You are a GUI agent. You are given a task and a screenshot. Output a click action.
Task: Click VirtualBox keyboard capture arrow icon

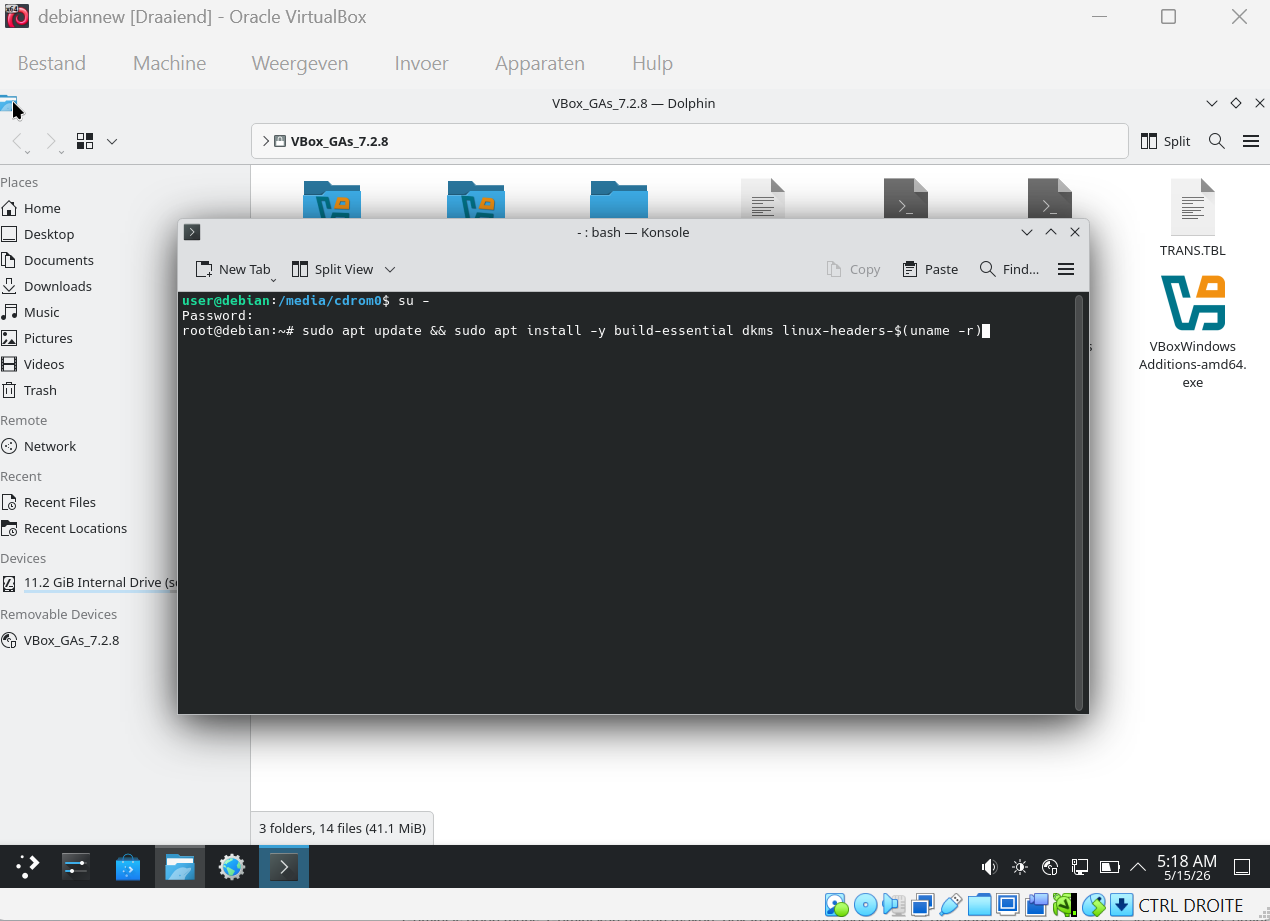pos(1121,905)
